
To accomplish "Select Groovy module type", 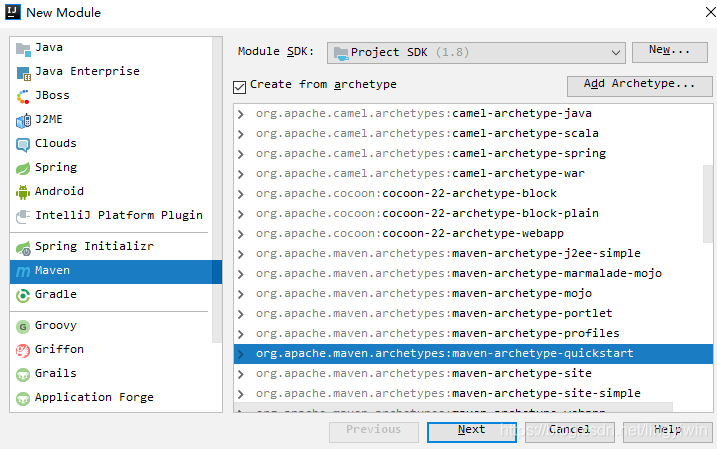I will point(111,326).
